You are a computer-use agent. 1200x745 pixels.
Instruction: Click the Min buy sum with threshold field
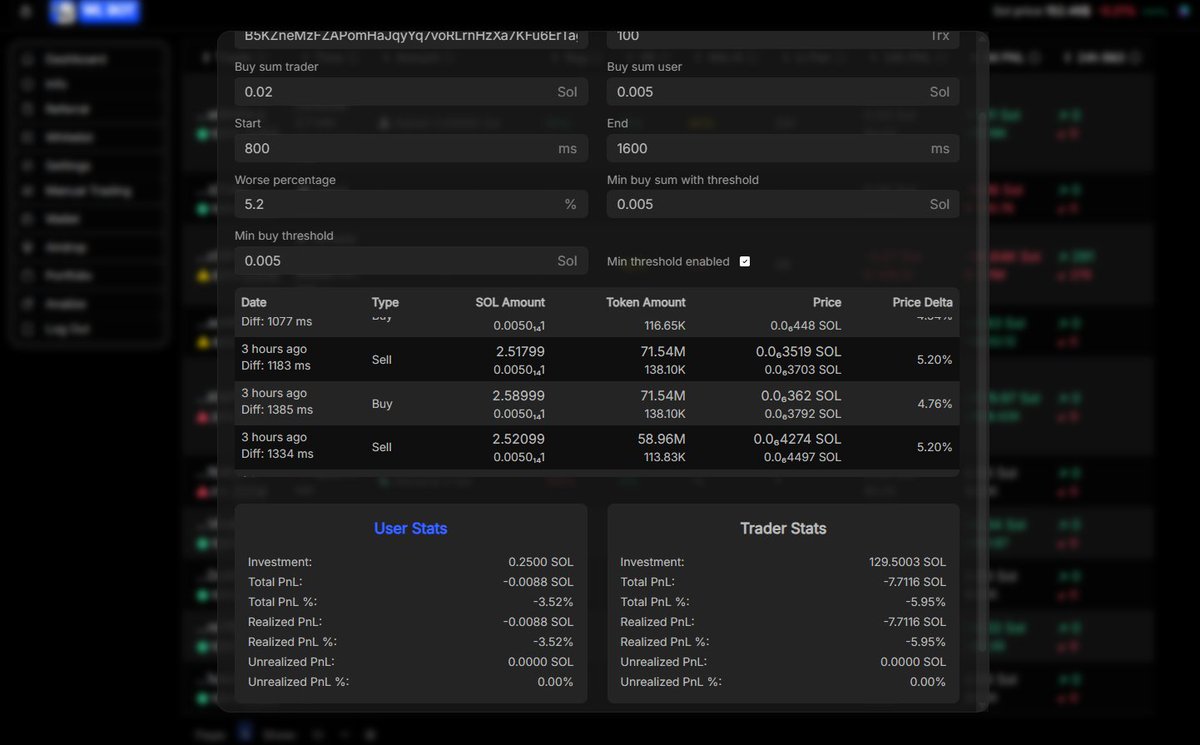(783, 204)
